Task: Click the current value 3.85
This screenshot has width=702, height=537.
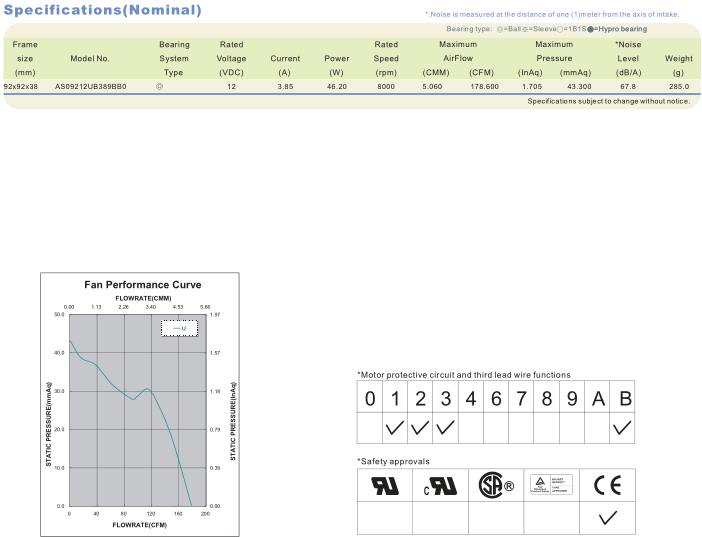Action: 285,86
